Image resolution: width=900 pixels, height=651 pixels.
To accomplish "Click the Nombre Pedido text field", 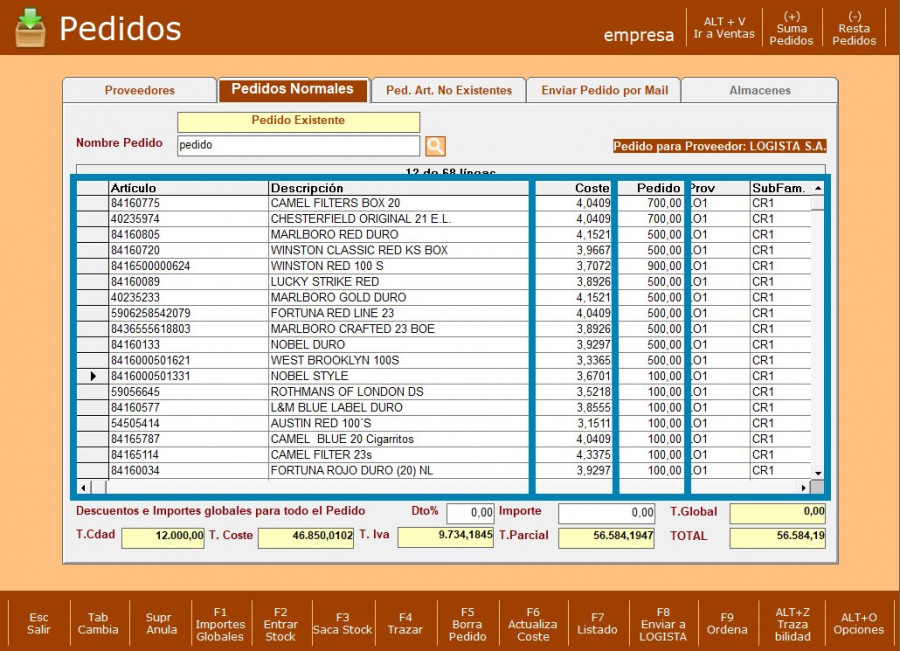I will pos(298,146).
